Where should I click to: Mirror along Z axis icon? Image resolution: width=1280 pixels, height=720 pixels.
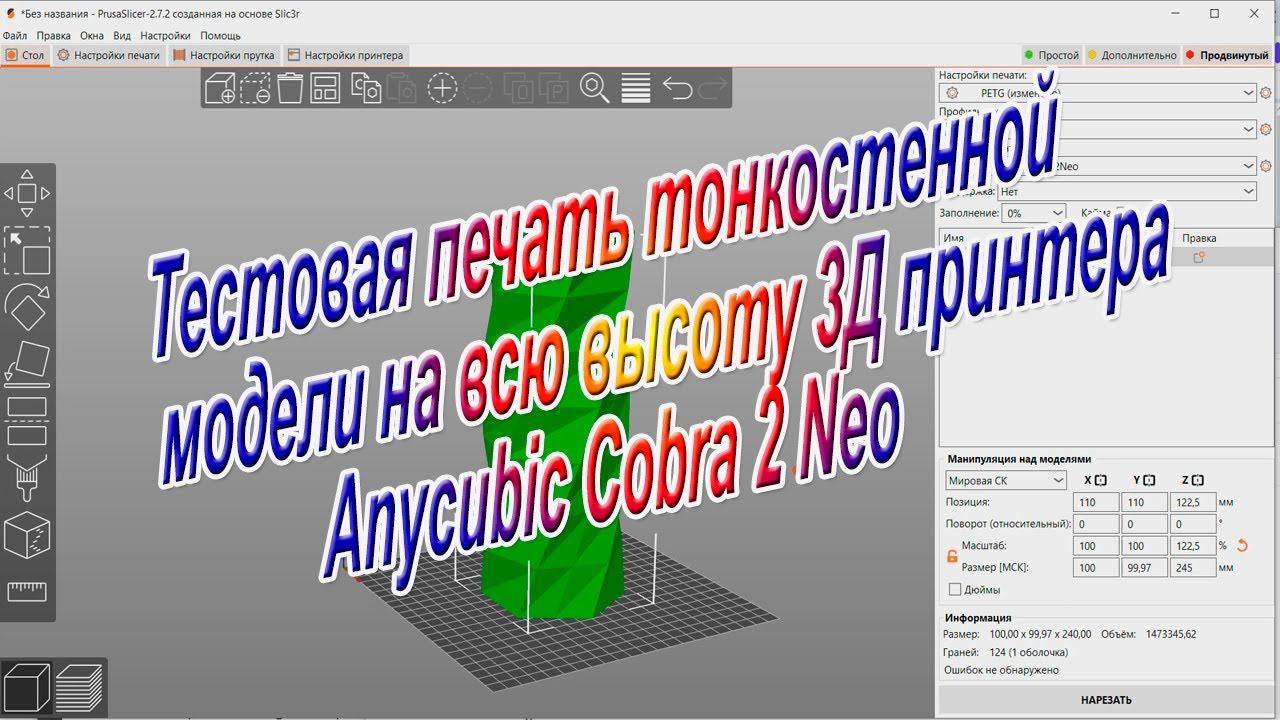(1199, 481)
